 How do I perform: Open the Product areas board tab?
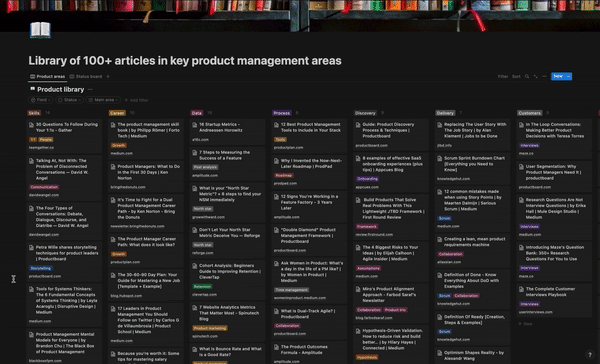pos(47,77)
